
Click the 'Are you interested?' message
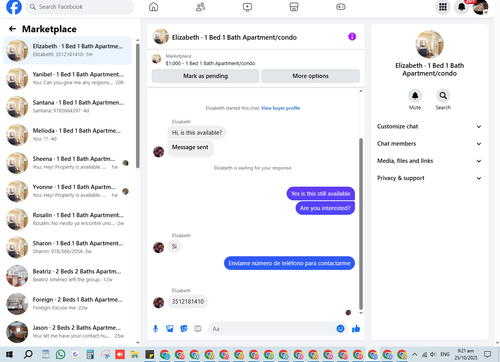click(x=325, y=208)
